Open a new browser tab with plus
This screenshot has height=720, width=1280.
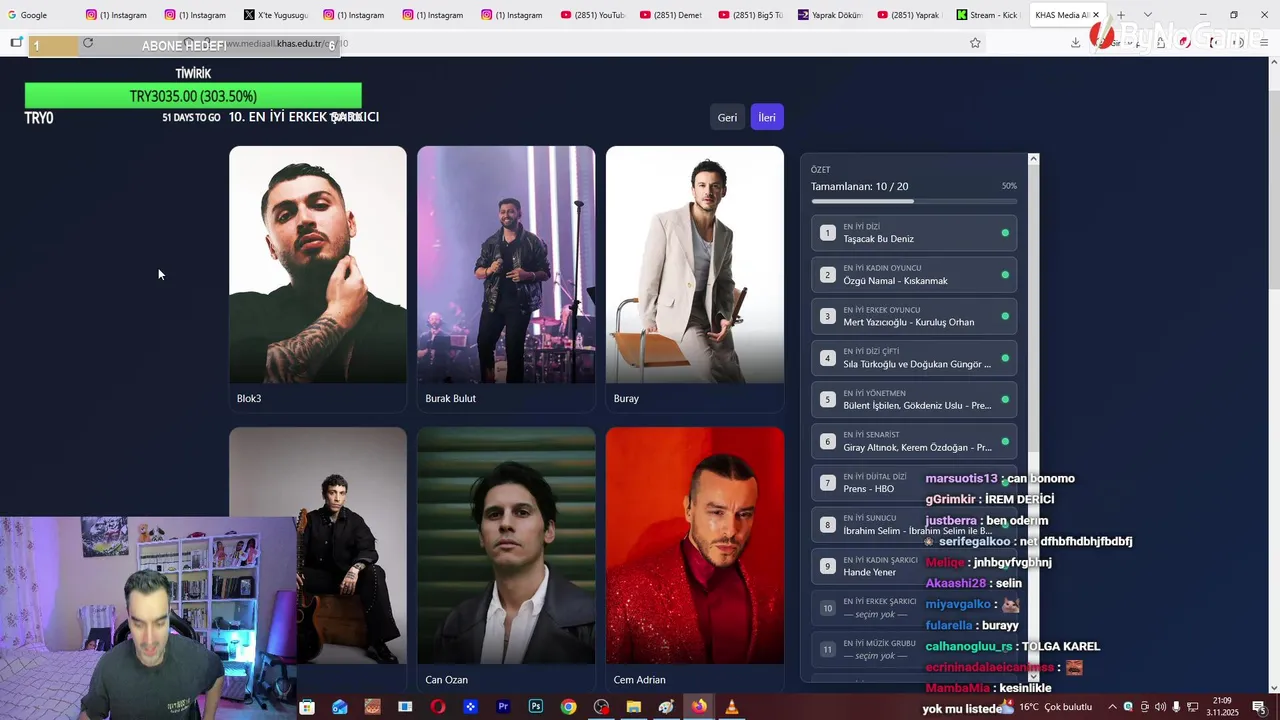(1121, 15)
